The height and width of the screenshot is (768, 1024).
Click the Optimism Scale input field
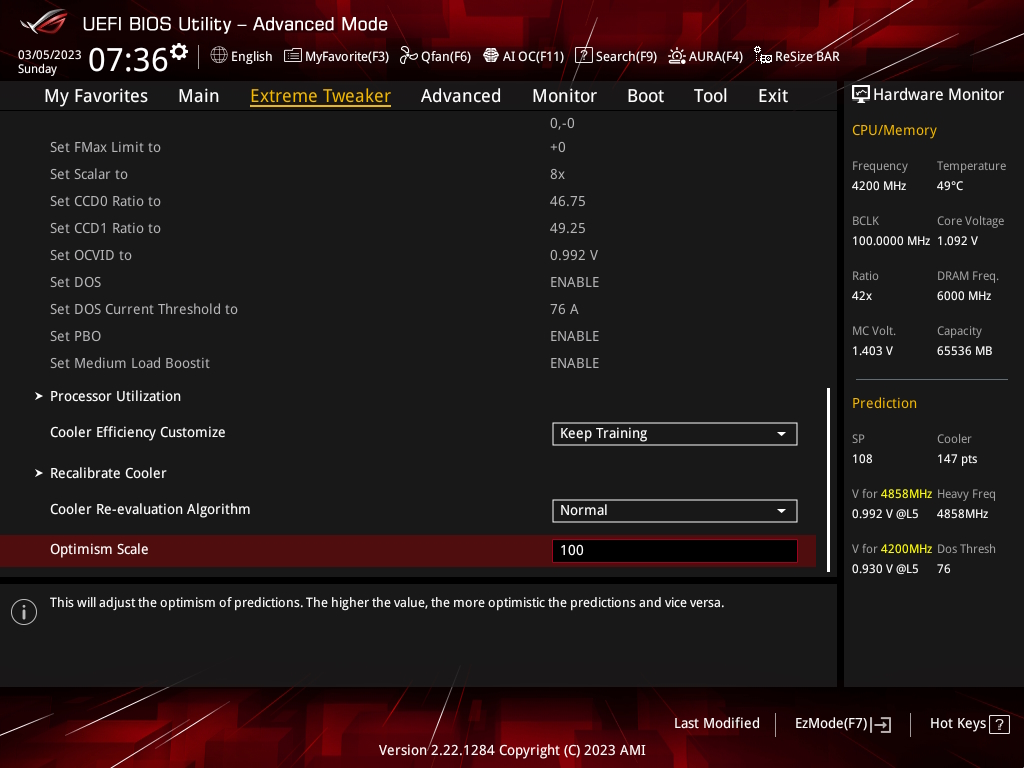tap(675, 551)
